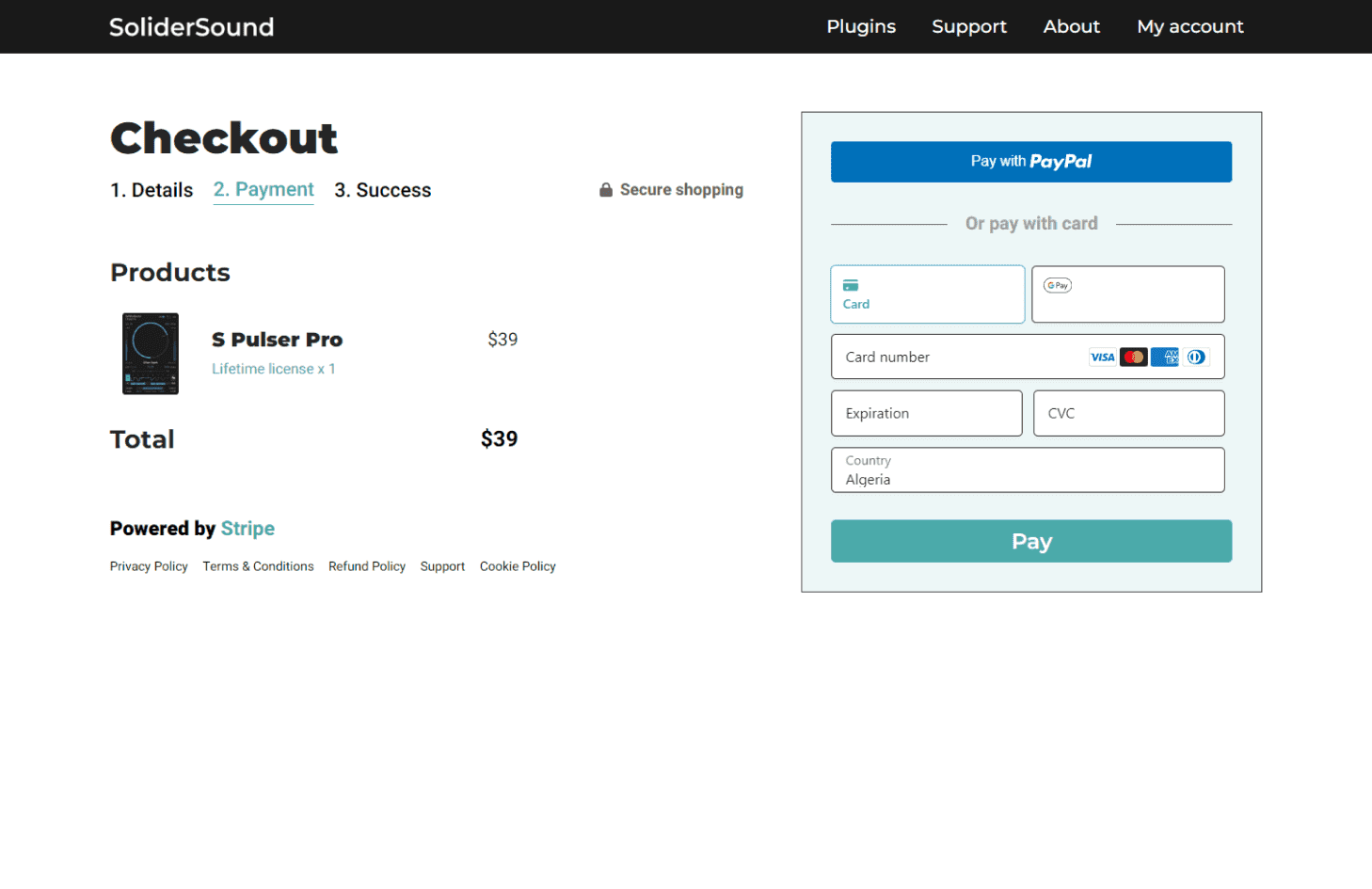The width and height of the screenshot is (1372, 889).
Task: Open the Refund Policy link
Action: tap(366, 566)
